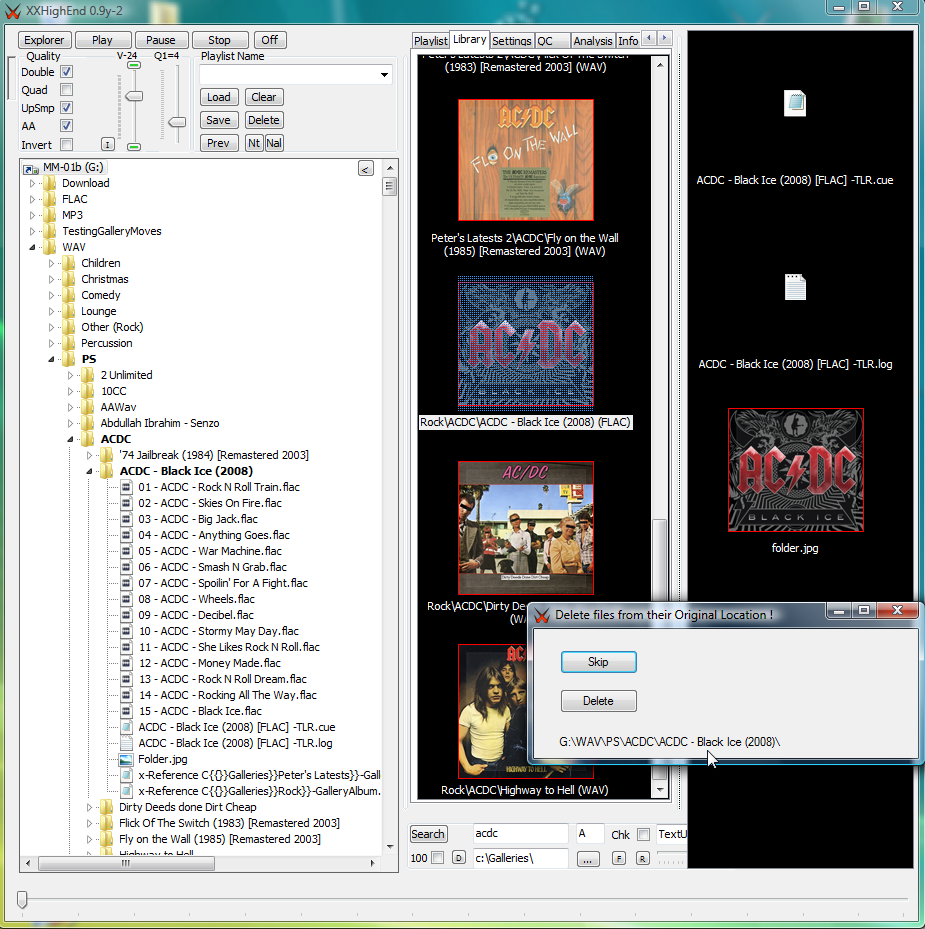Click the tab scroll right arrow next to Info
Viewport: 925px width, 929px height.
[664, 39]
